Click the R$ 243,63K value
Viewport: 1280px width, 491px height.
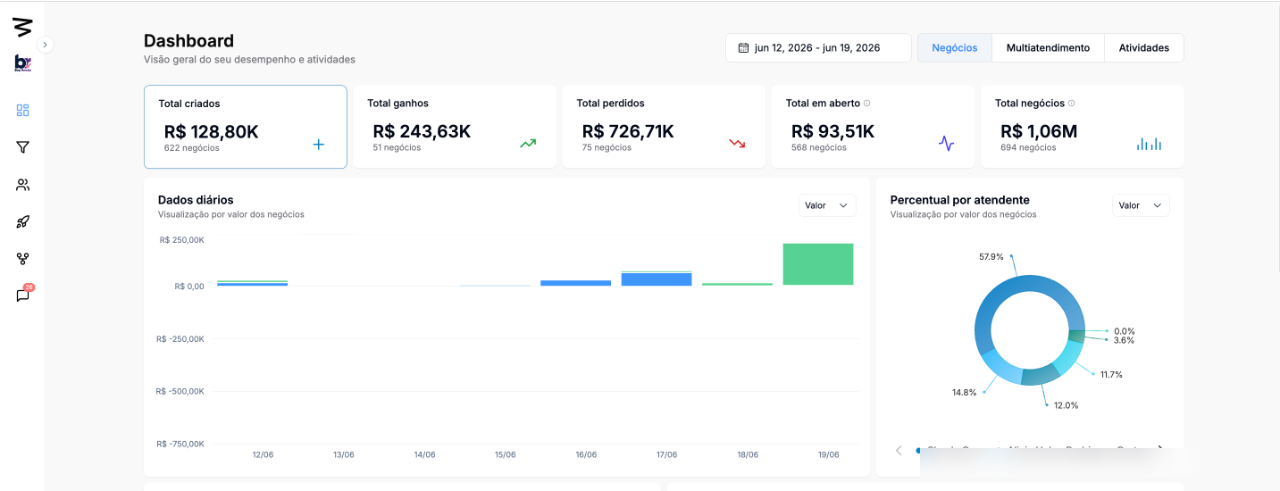click(x=422, y=131)
